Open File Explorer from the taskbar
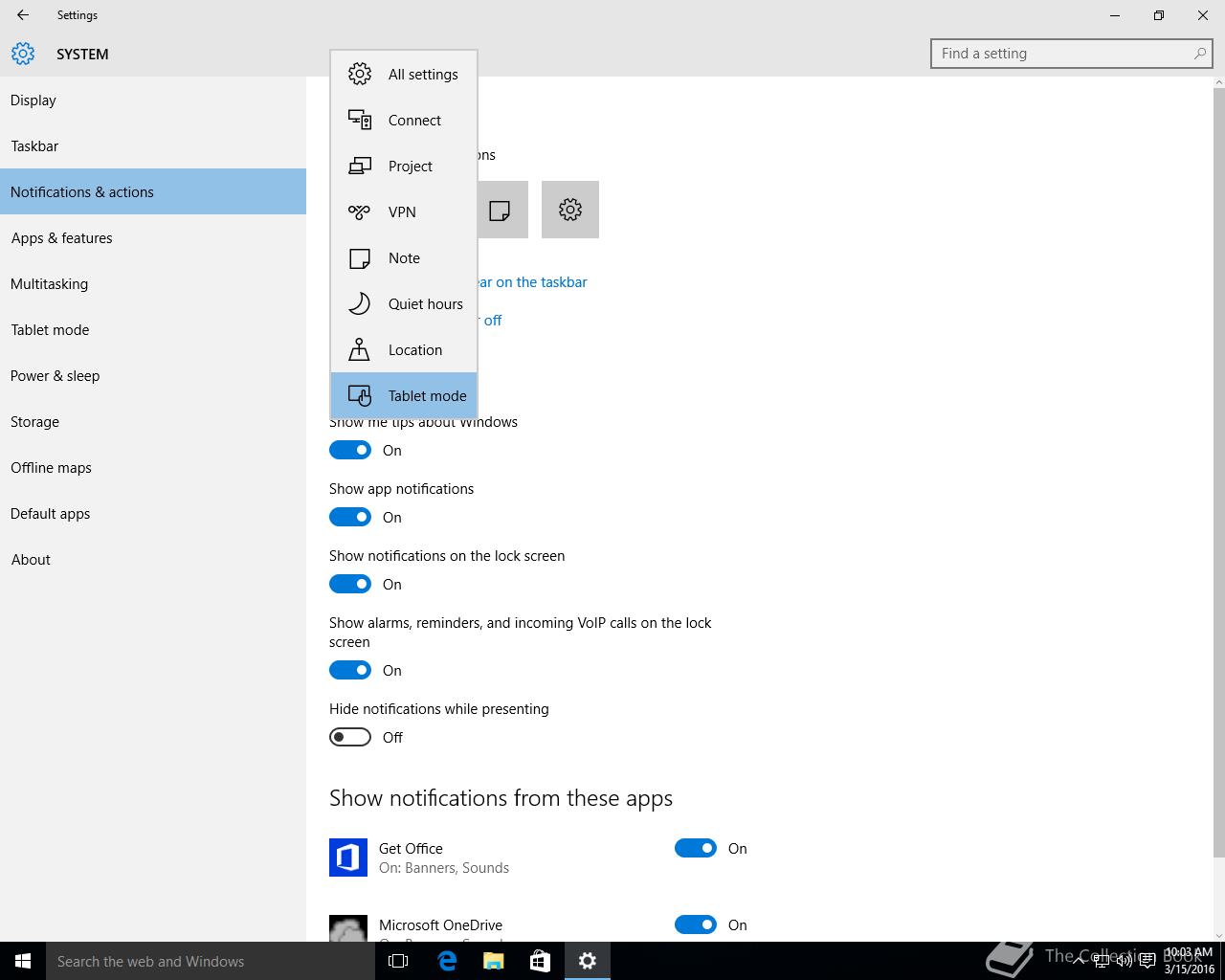Viewport: 1225px width, 980px height. pos(493,961)
